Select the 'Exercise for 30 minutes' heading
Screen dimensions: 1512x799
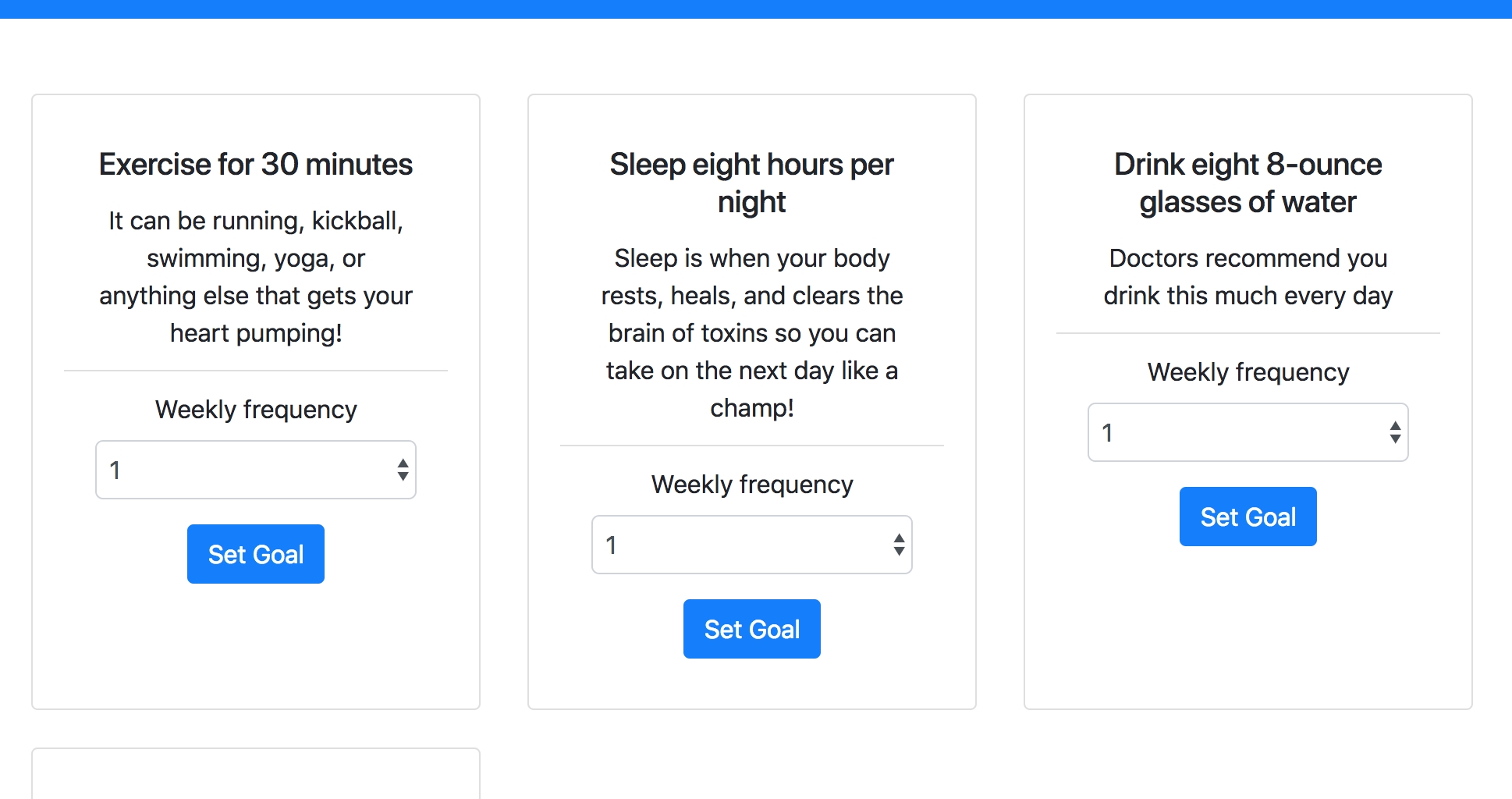coord(256,165)
